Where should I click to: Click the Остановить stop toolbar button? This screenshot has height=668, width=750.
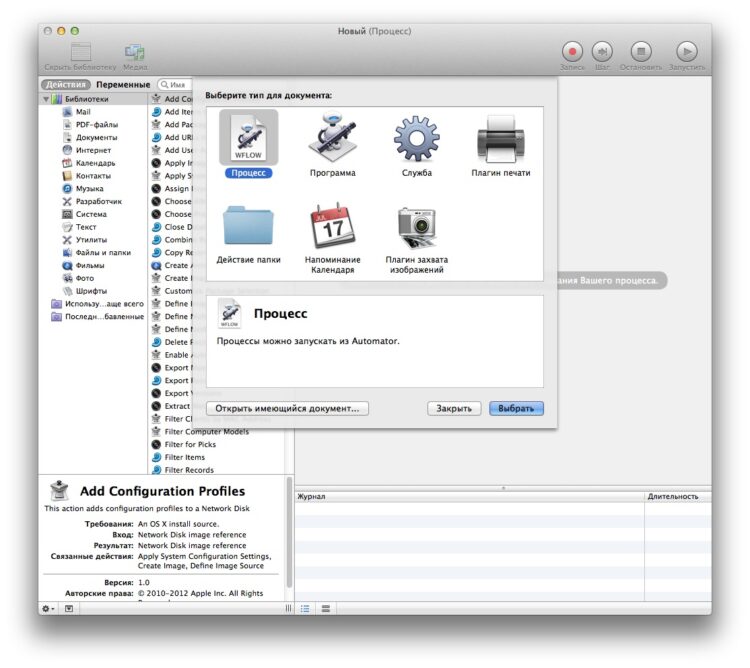coord(641,51)
